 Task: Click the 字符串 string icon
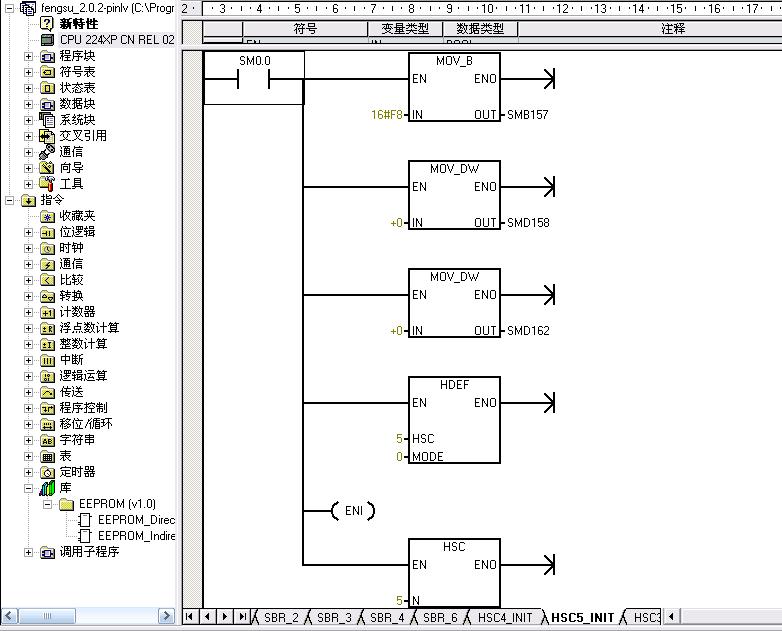tap(47, 440)
